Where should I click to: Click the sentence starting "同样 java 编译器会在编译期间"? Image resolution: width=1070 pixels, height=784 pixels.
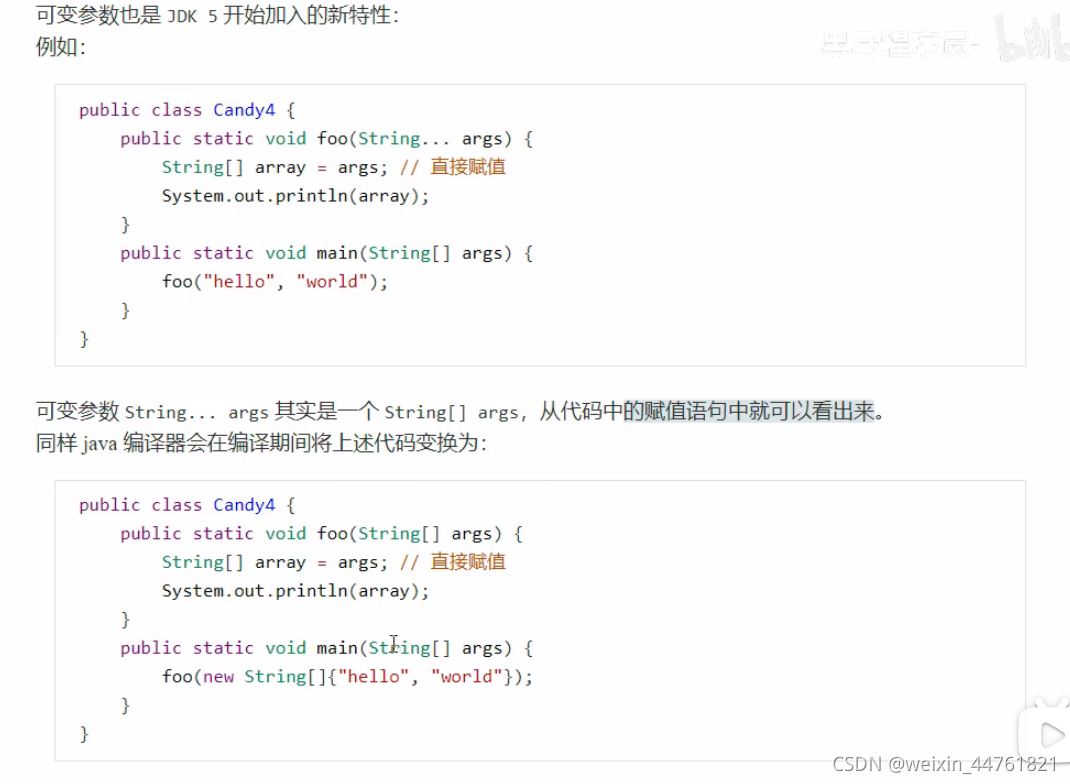pyautogui.click(x=261, y=444)
